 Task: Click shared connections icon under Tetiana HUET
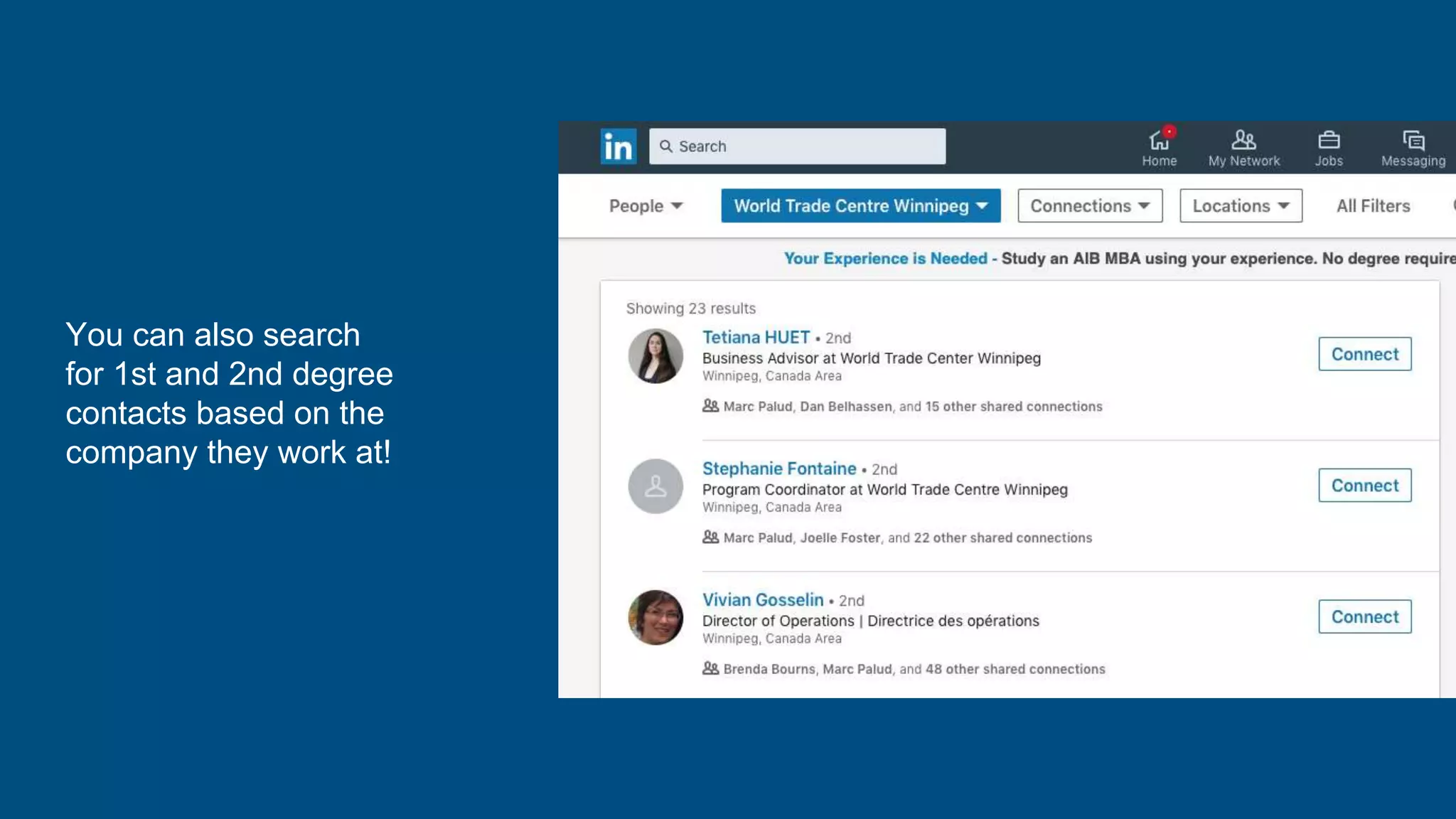tap(710, 406)
